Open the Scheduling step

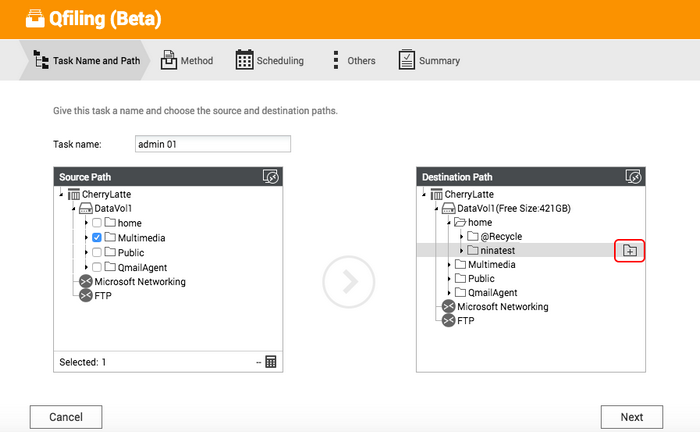pyautogui.click(x=270, y=60)
